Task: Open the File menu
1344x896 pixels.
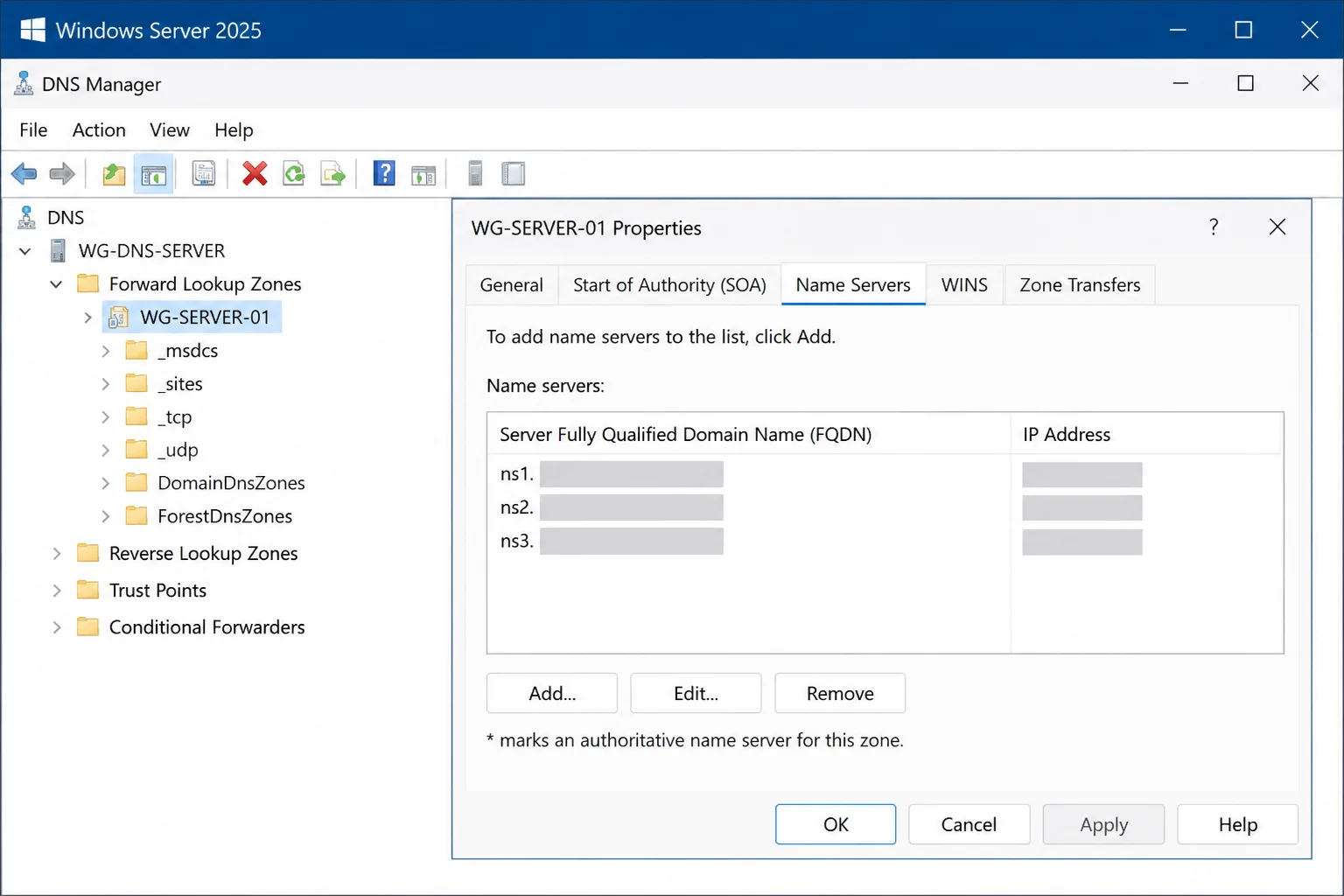Action: point(33,129)
